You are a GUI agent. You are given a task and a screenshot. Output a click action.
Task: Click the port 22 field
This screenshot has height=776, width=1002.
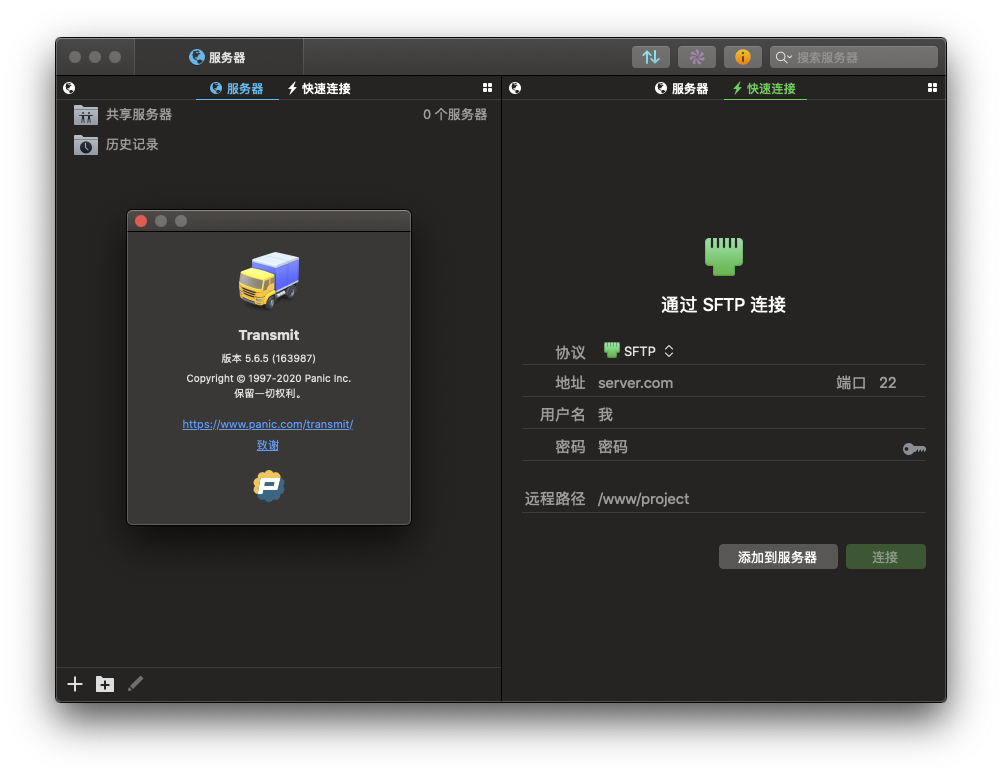point(888,383)
